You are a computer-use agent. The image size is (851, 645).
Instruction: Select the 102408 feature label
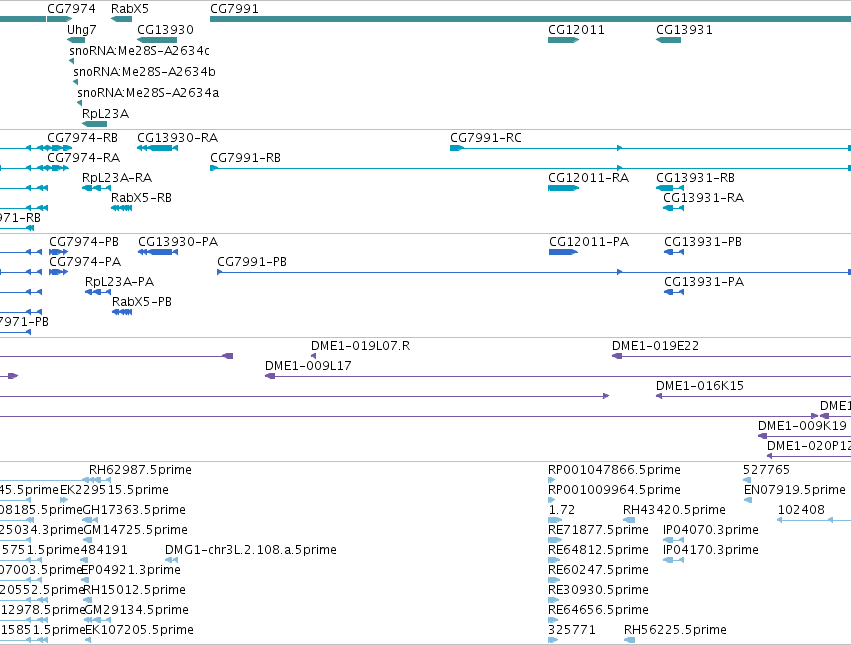(x=801, y=510)
